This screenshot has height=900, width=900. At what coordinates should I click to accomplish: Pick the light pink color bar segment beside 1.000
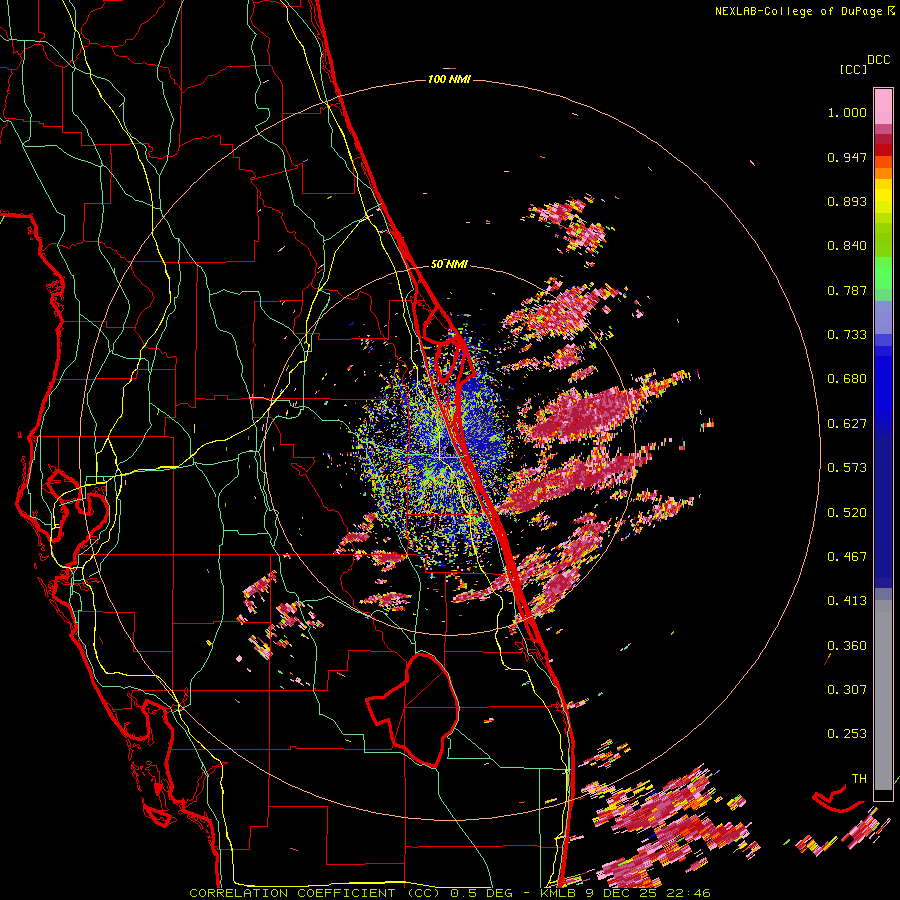(x=883, y=106)
